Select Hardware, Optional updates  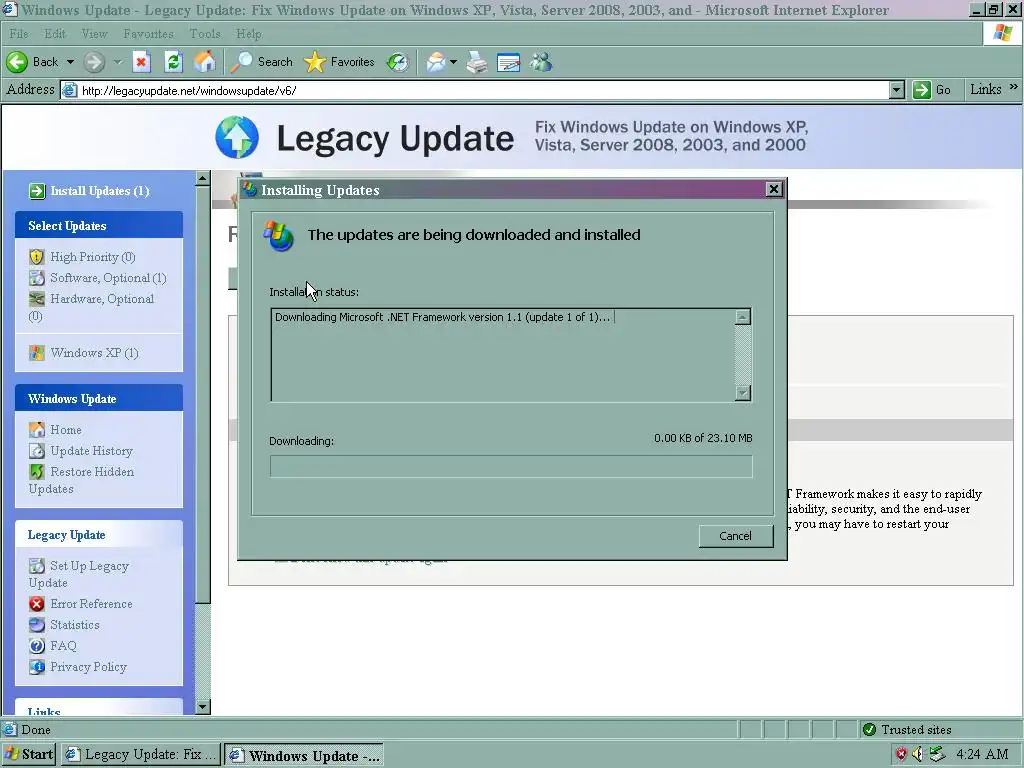(102, 298)
